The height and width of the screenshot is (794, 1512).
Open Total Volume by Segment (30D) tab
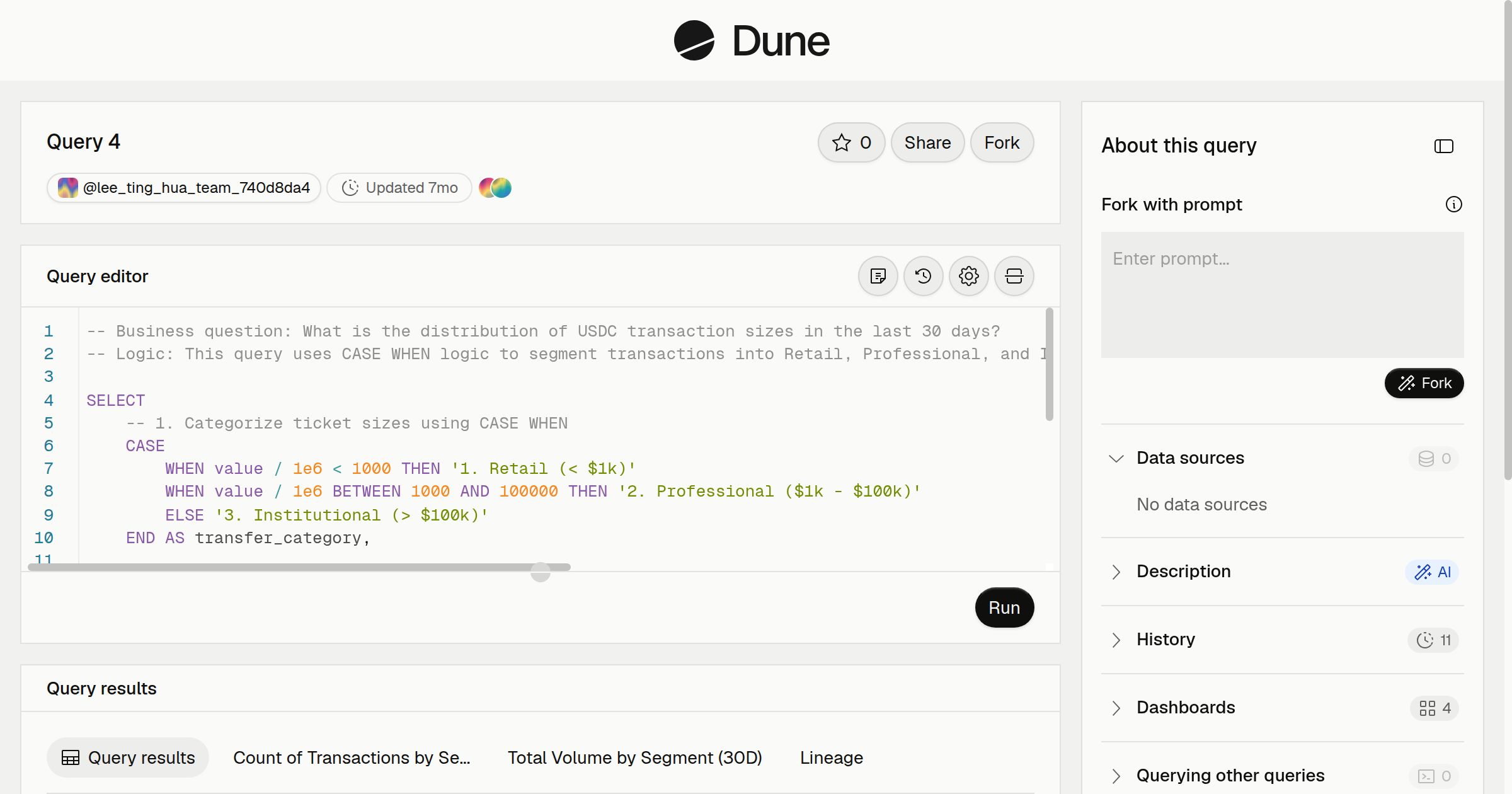(635, 757)
